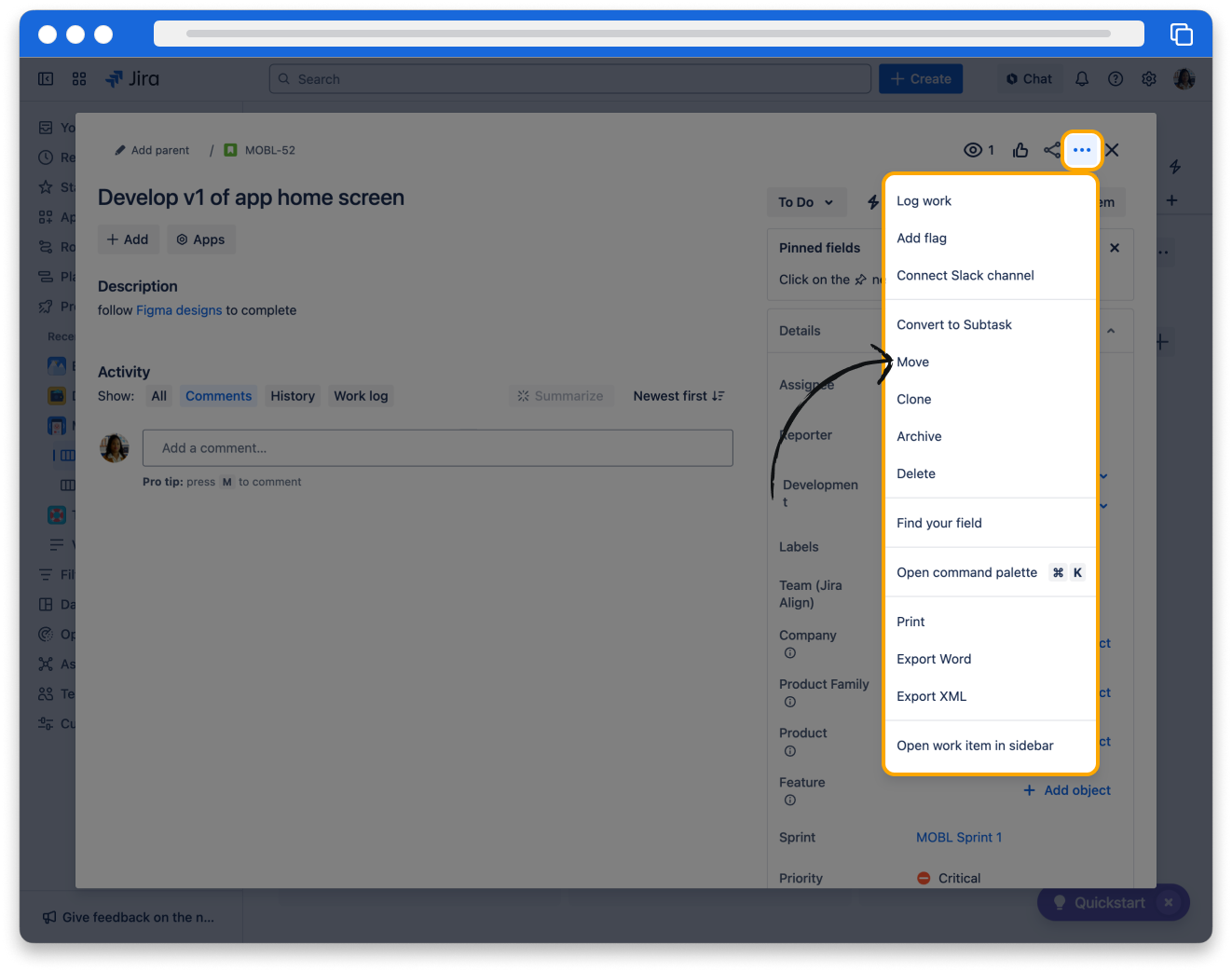Open the help question mark icon
This screenshot has height=972, width=1232.
pos(1116,79)
